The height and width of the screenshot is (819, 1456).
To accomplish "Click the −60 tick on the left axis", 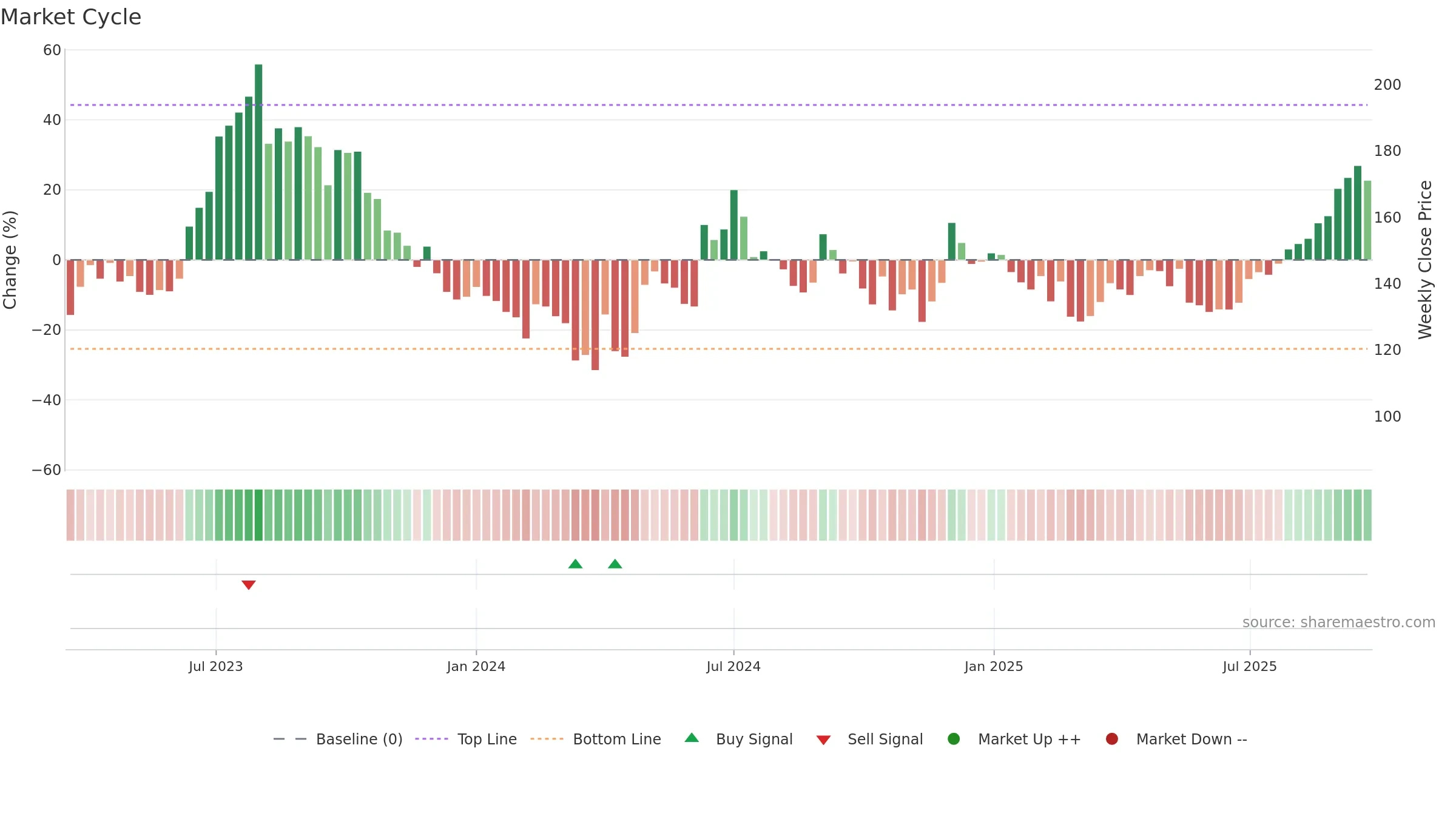I will tap(47, 470).
